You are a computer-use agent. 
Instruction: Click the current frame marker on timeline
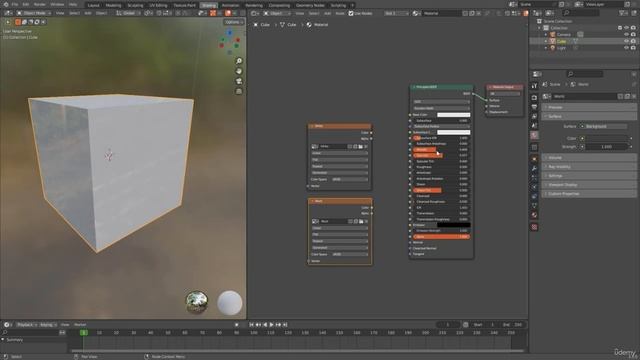click(84, 333)
